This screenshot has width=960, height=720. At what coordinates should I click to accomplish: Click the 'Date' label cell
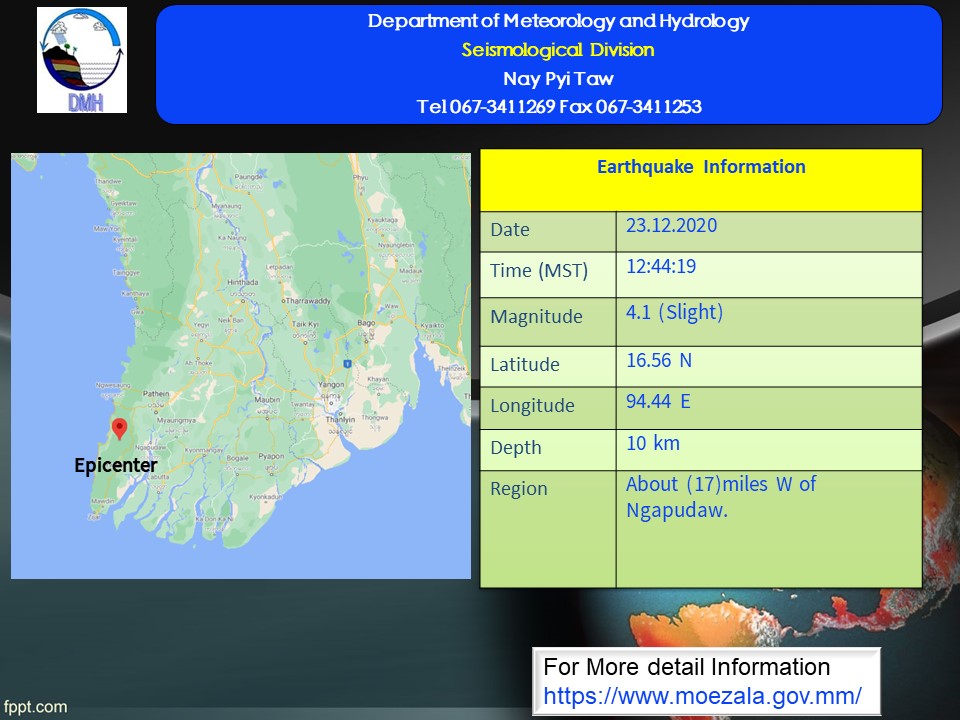tap(548, 231)
